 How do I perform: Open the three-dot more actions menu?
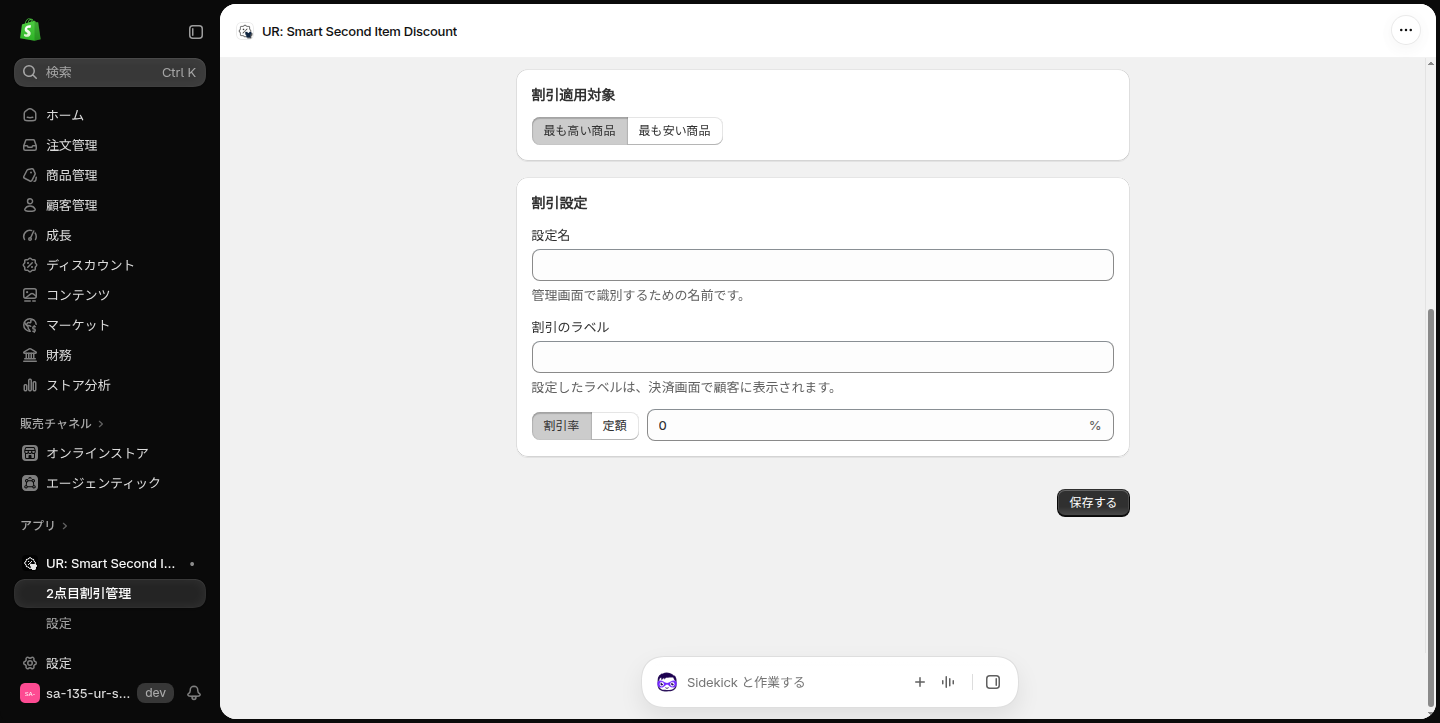click(x=1406, y=30)
